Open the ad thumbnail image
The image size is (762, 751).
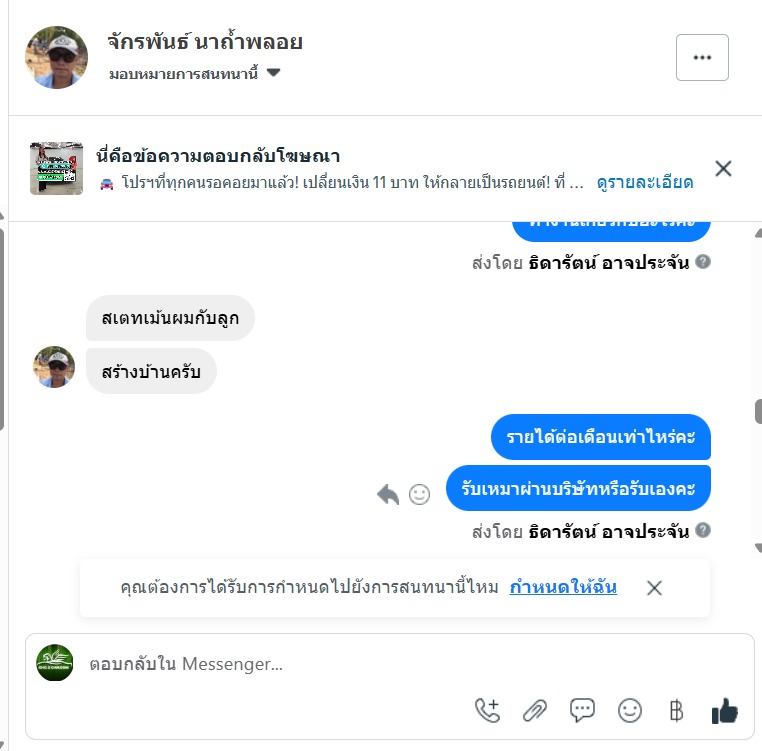(x=56, y=168)
